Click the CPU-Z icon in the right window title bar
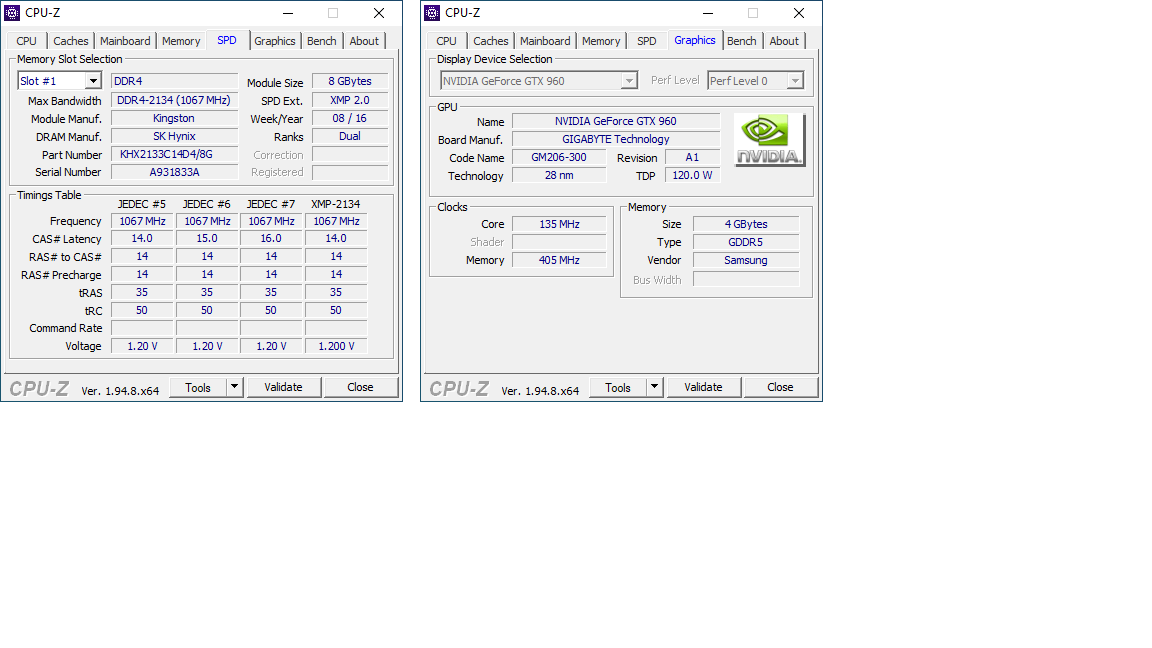The width and height of the screenshot is (1152, 648). (x=433, y=13)
